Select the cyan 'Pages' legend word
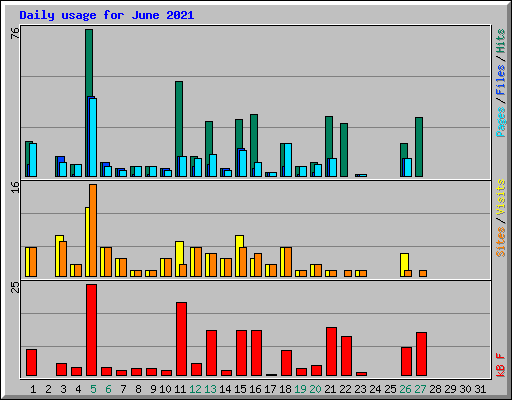The height and width of the screenshot is (400, 512). tap(500, 122)
